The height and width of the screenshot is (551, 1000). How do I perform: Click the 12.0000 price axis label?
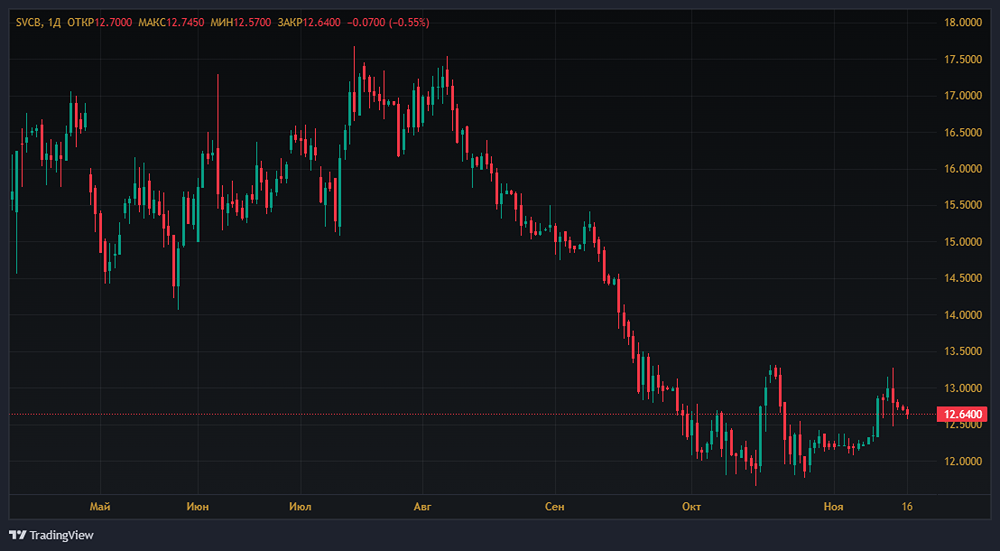(962, 461)
